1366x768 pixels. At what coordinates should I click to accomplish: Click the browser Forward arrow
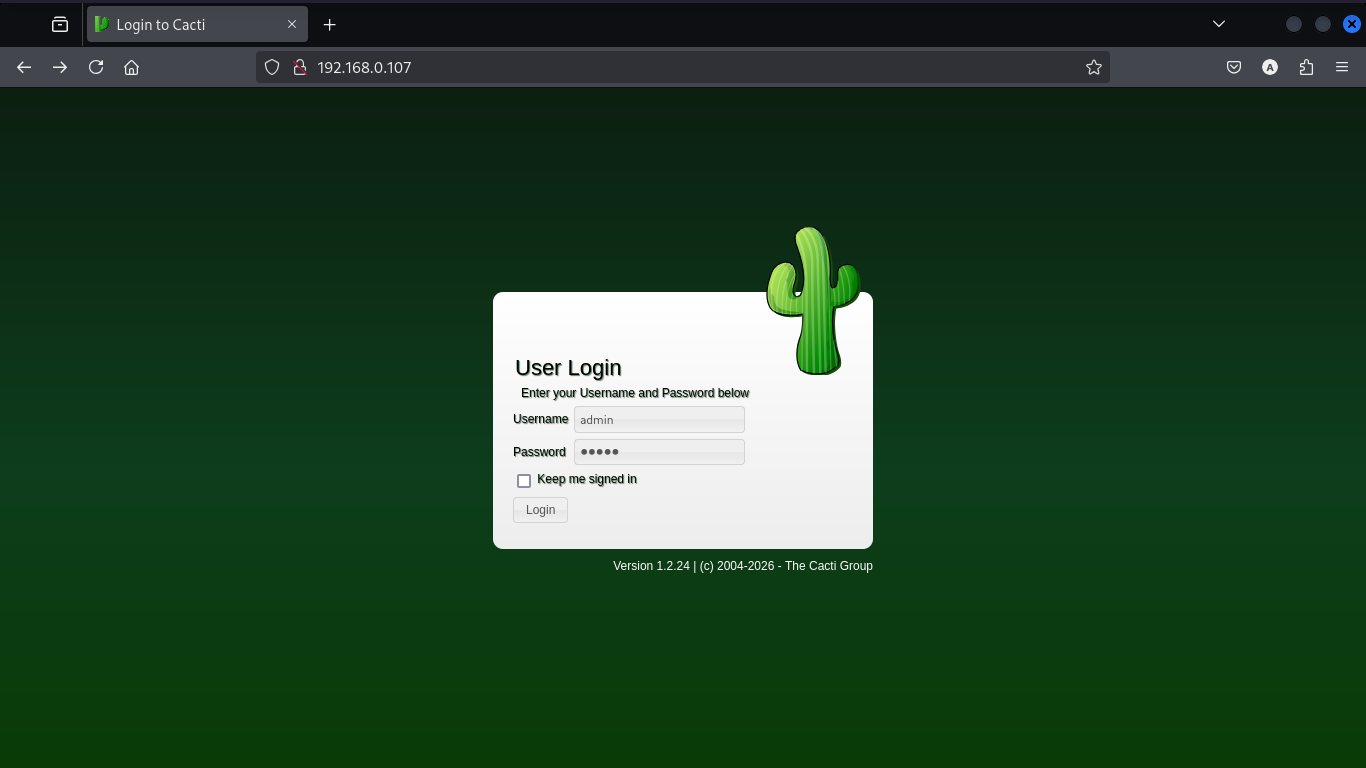pos(60,67)
